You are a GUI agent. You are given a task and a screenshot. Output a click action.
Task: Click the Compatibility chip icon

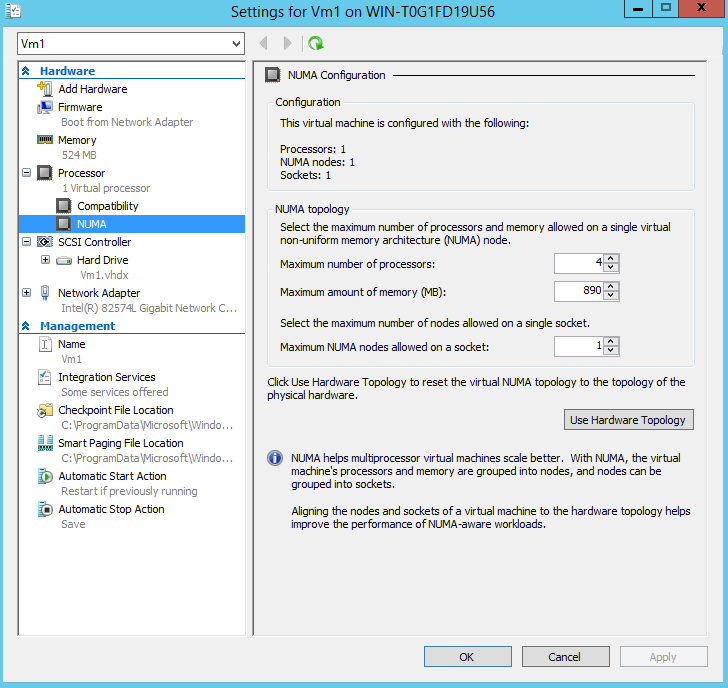[x=64, y=206]
